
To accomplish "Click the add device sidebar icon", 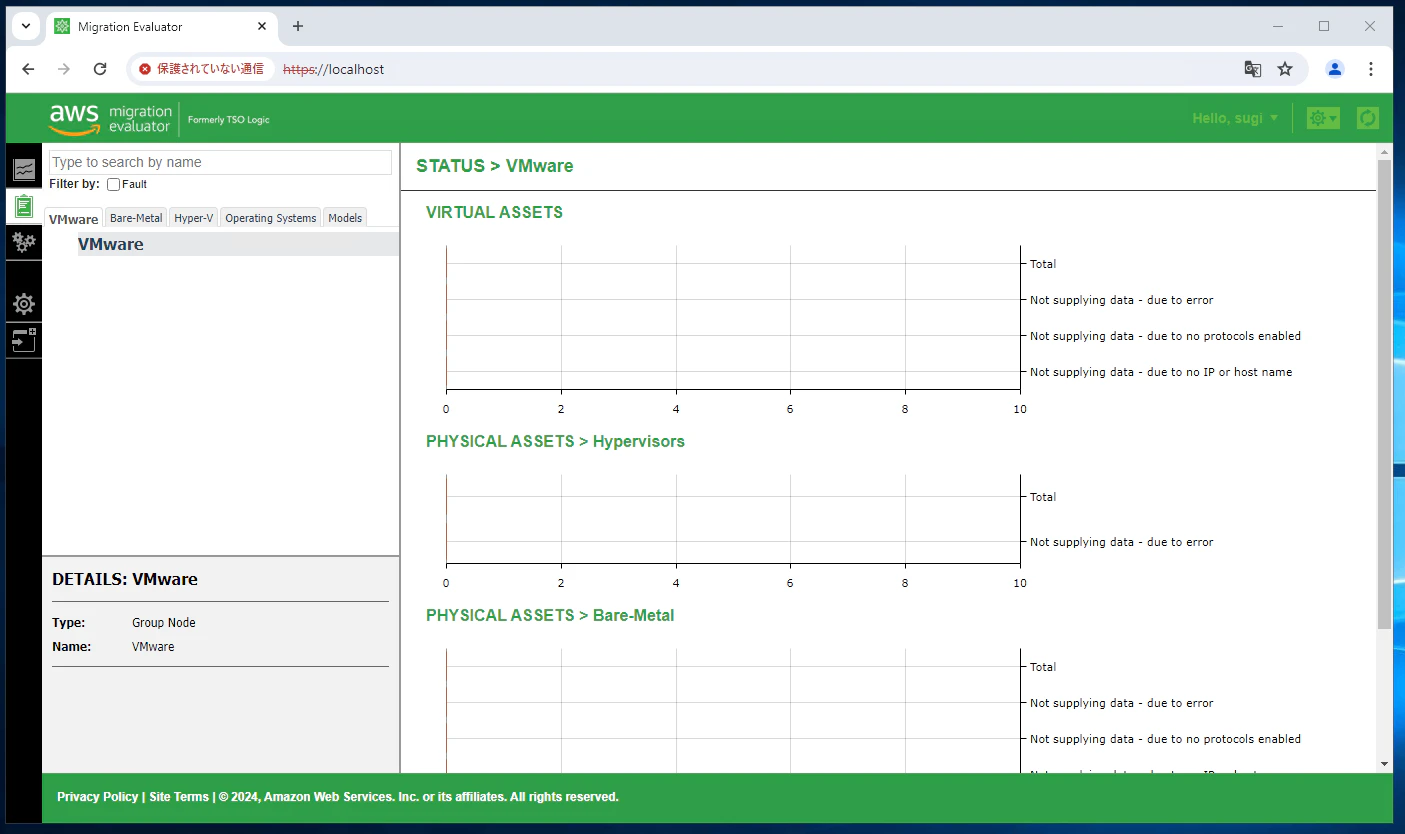I will 24,340.
